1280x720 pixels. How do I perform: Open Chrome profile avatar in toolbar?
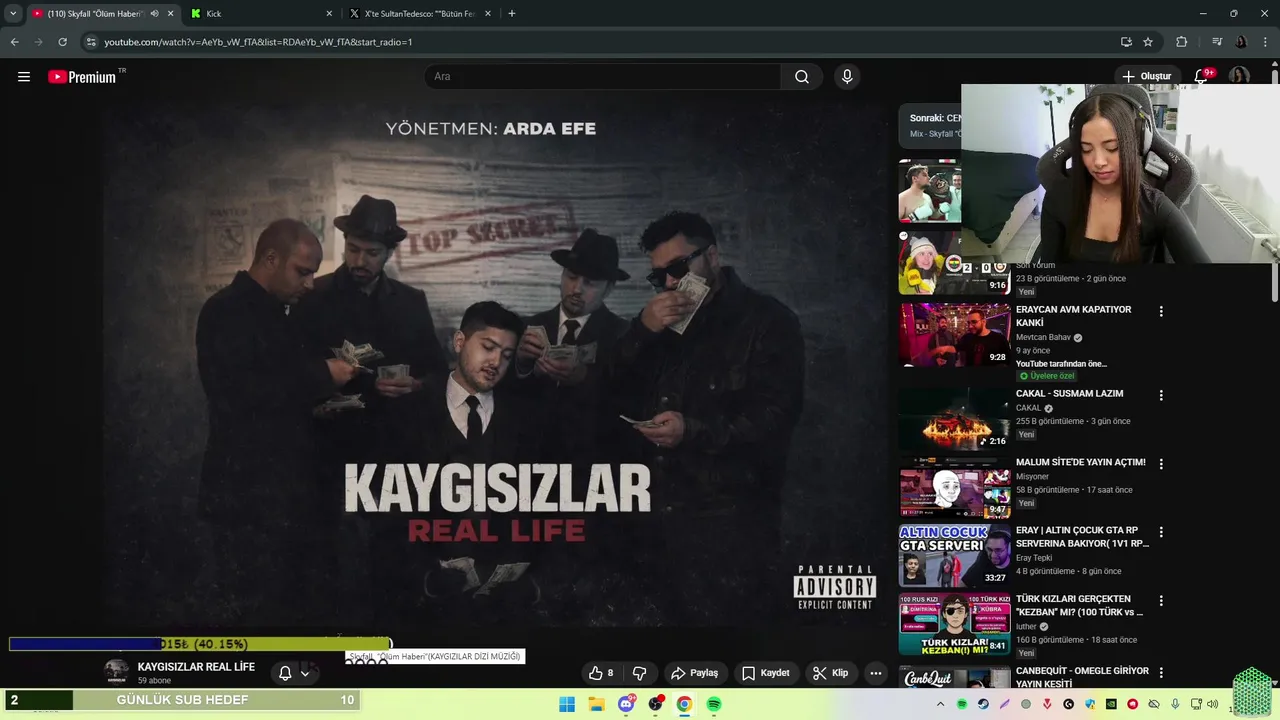point(1241,42)
